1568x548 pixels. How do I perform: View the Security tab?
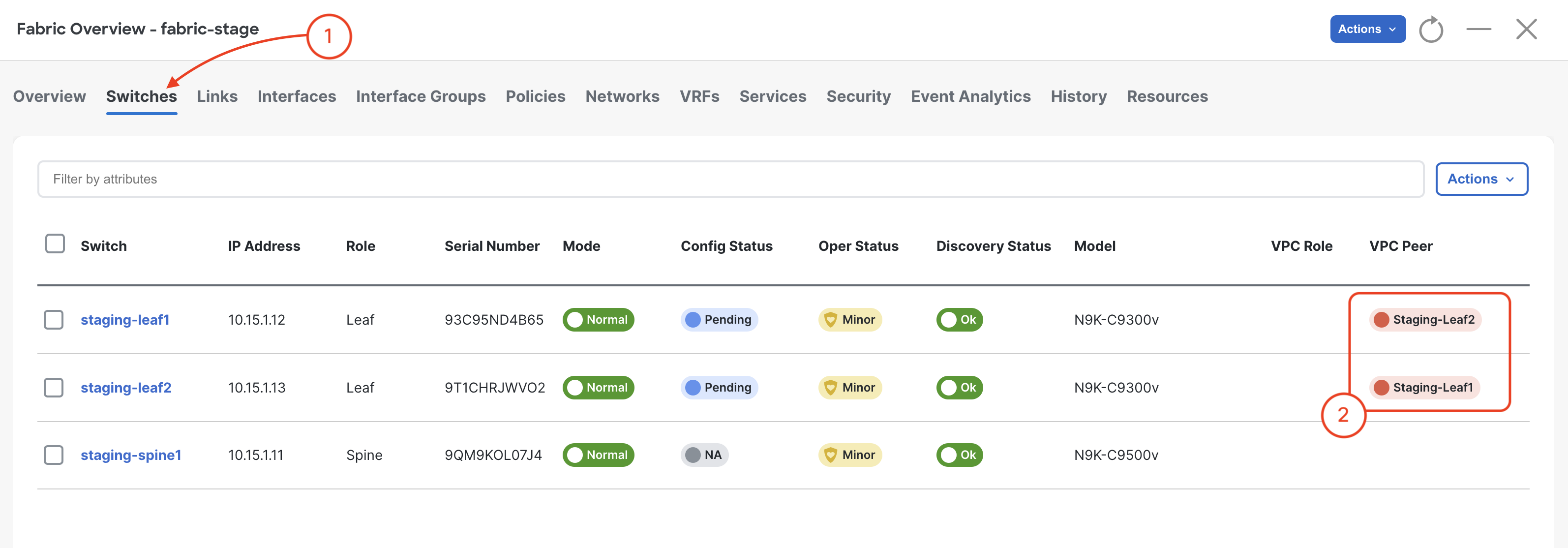pos(858,96)
